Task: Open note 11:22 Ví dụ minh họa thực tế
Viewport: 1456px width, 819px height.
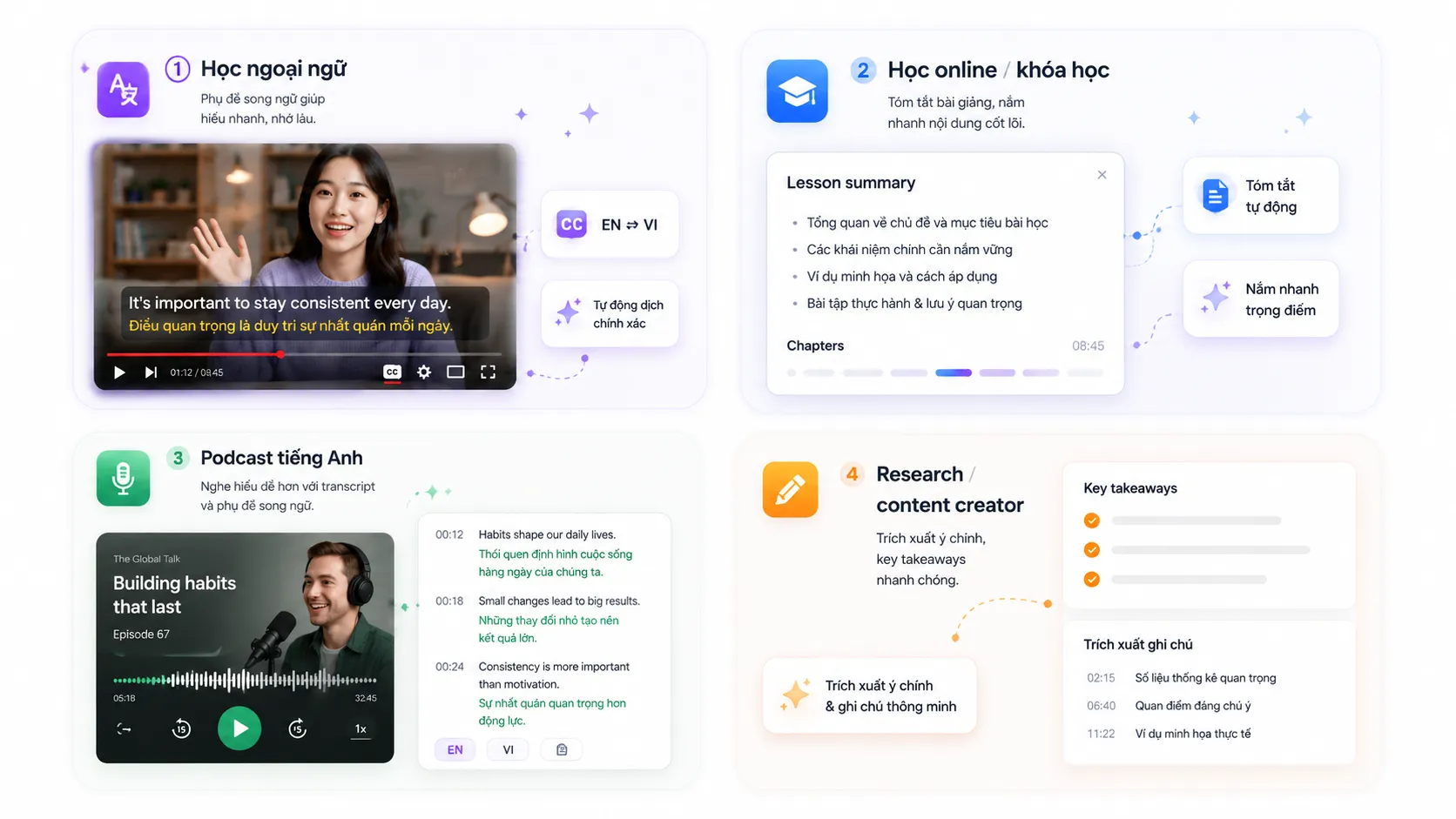Action: coord(1169,734)
